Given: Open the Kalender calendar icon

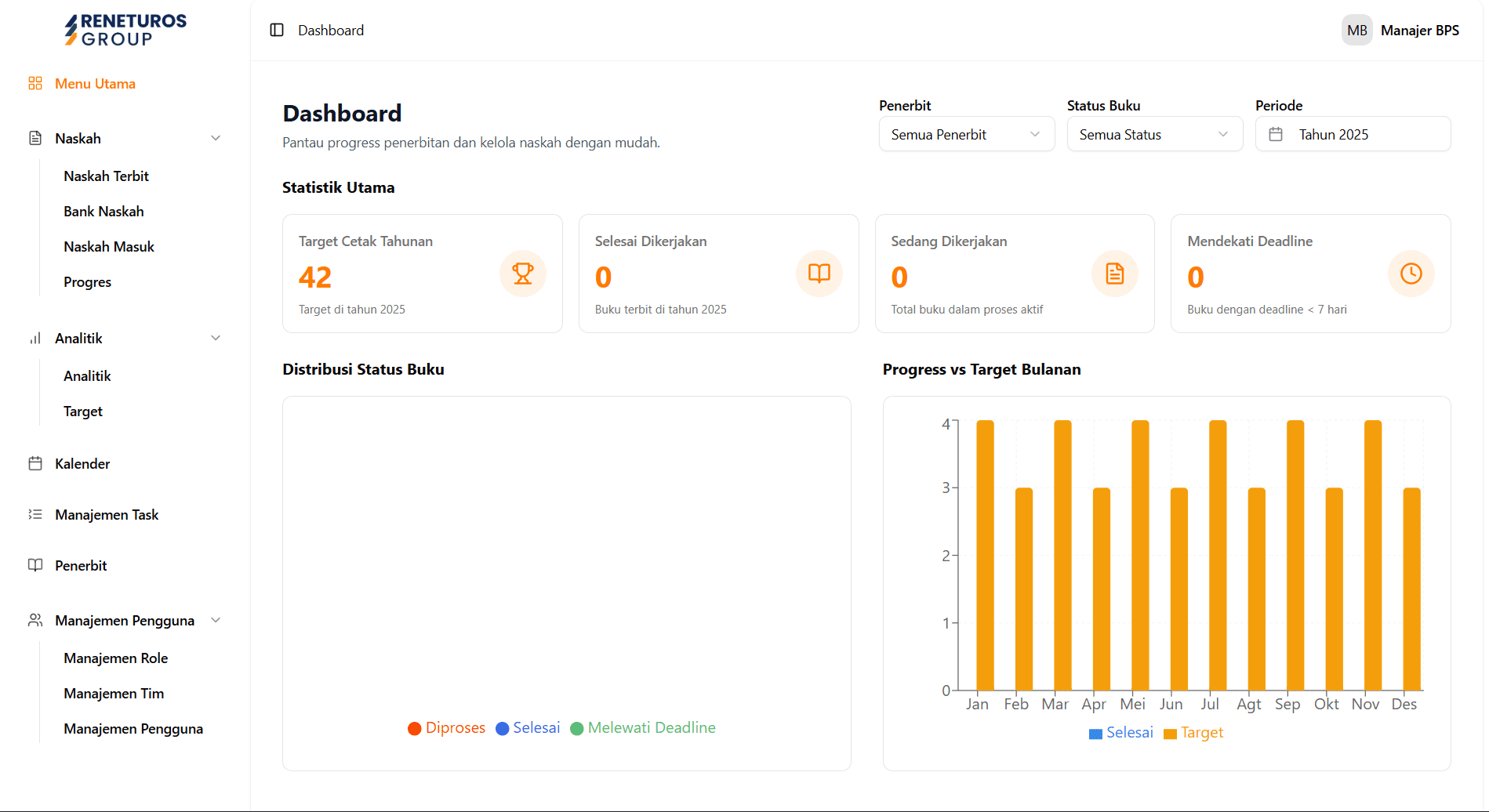Looking at the screenshot, I should pyautogui.click(x=35, y=463).
